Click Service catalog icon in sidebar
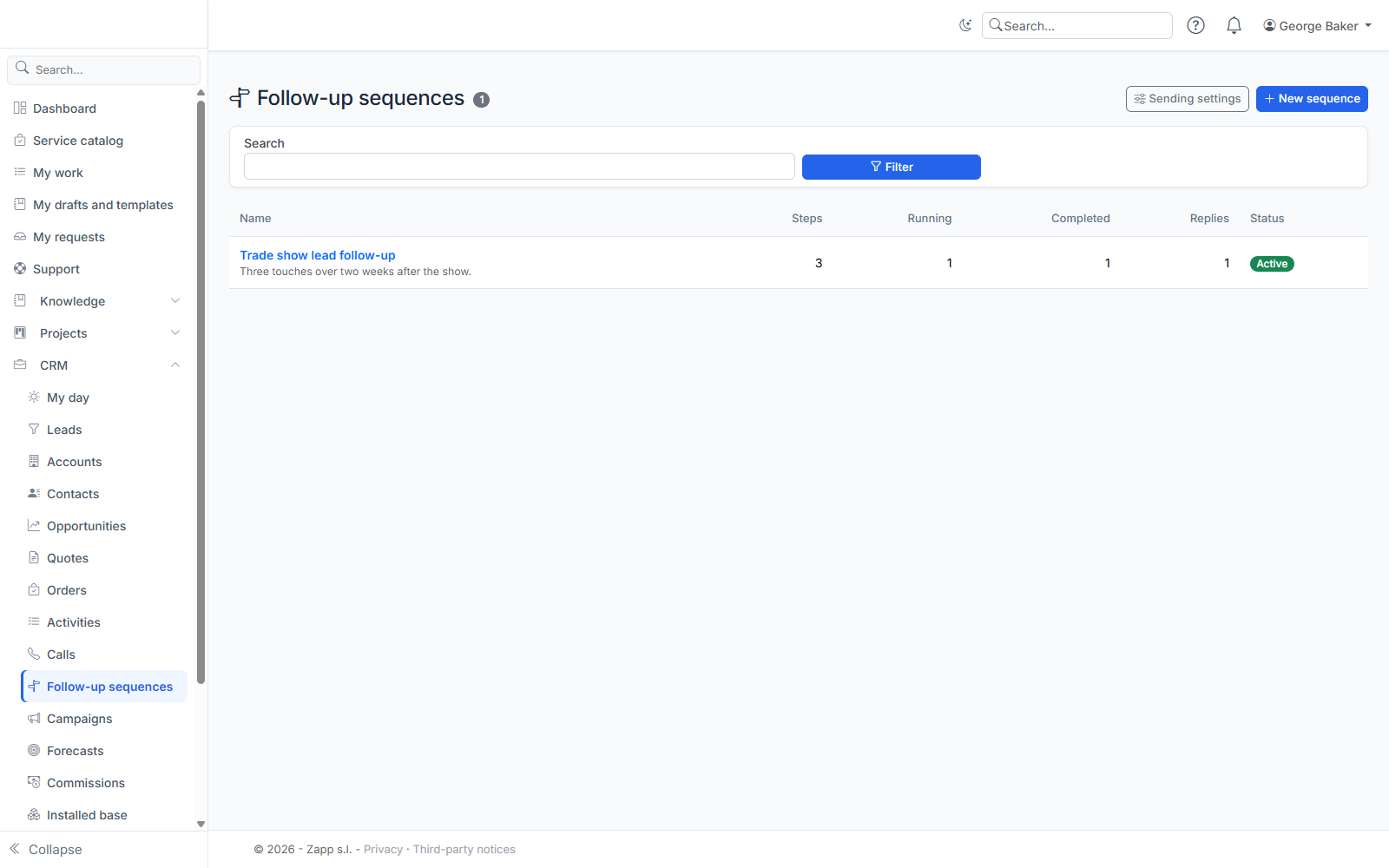Viewport: 1389px width, 868px height. pos(20,140)
